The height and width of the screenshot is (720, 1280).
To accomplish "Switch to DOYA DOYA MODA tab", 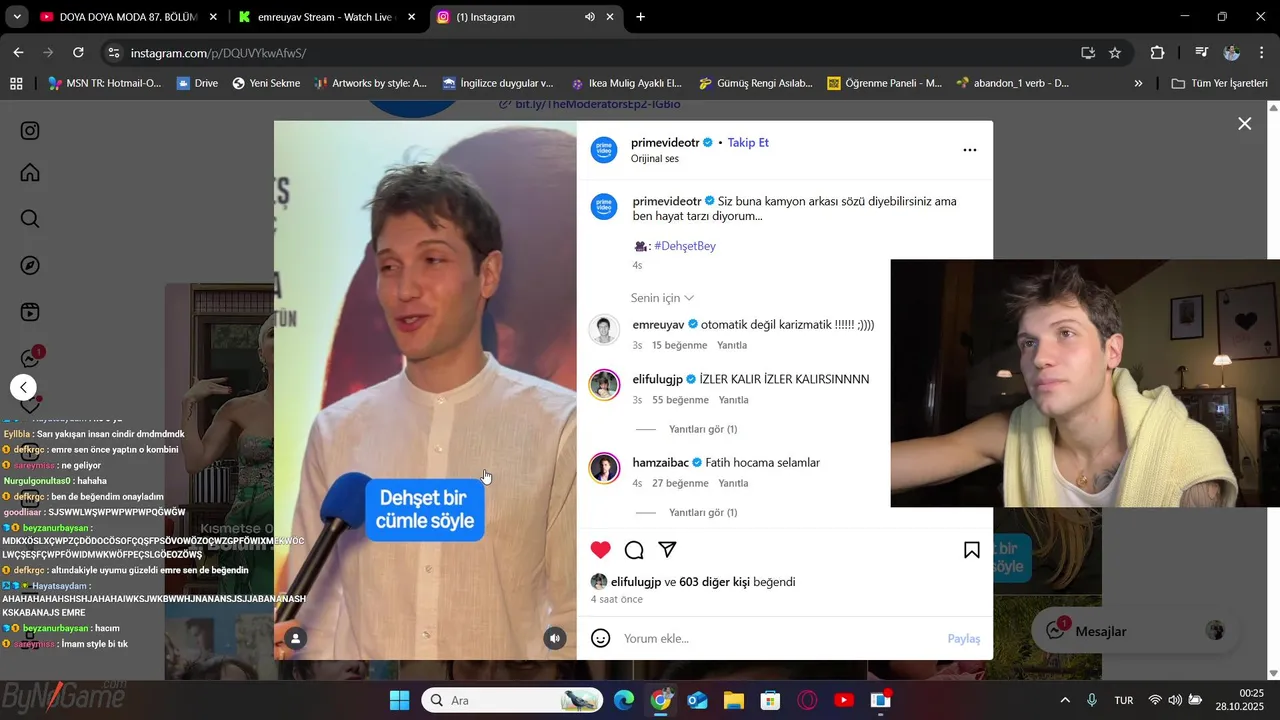I will (127, 17).
